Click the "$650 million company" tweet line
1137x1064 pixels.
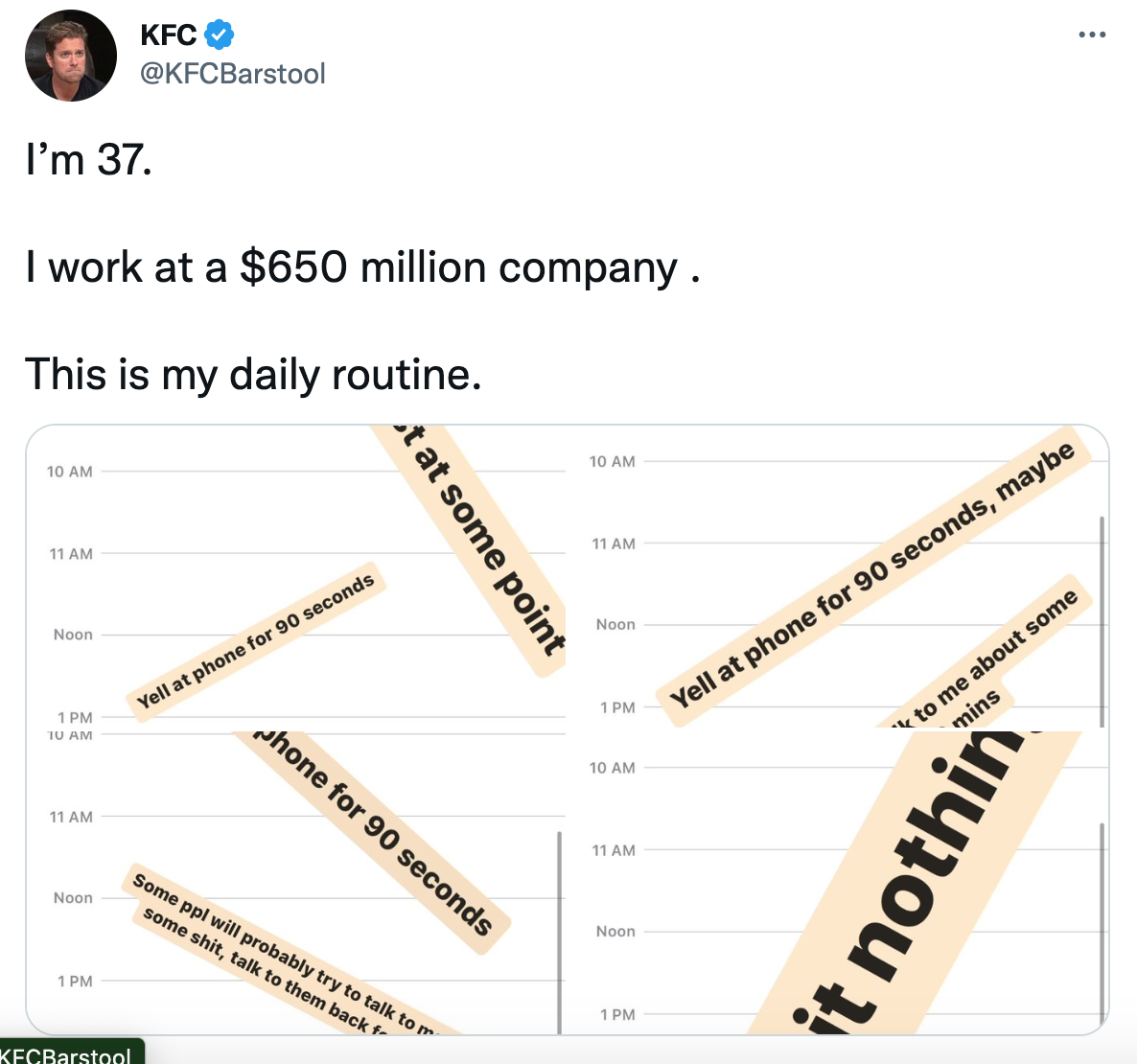pos(361,267)
